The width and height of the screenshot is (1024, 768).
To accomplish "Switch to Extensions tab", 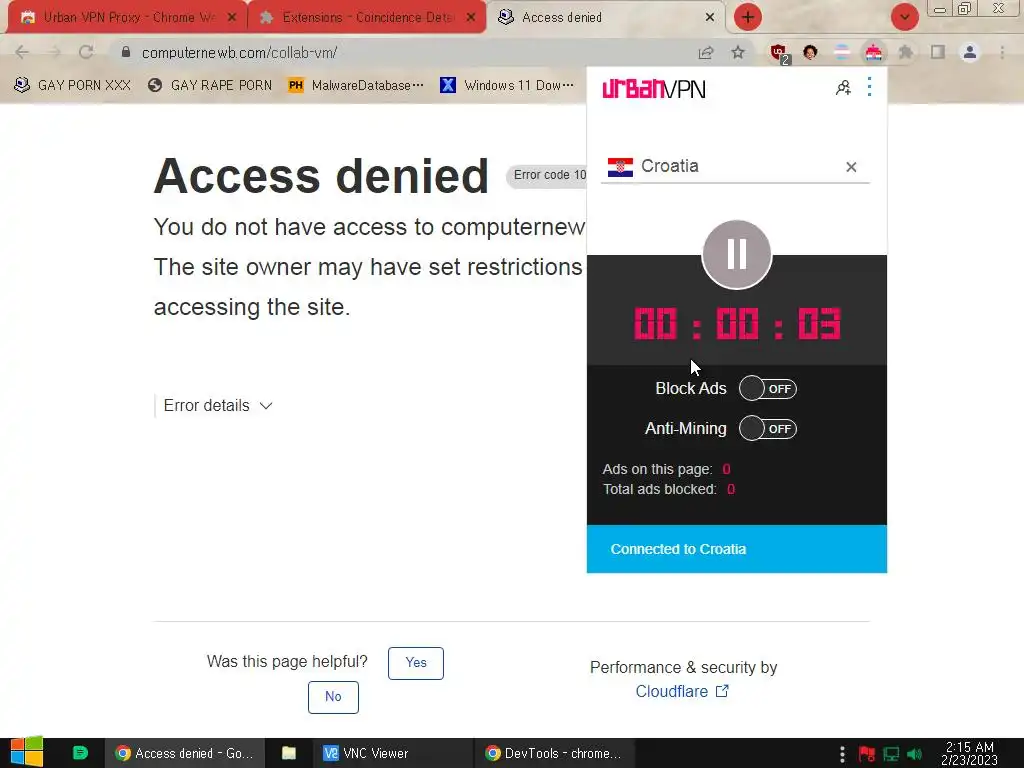I will tap(367, 18).
